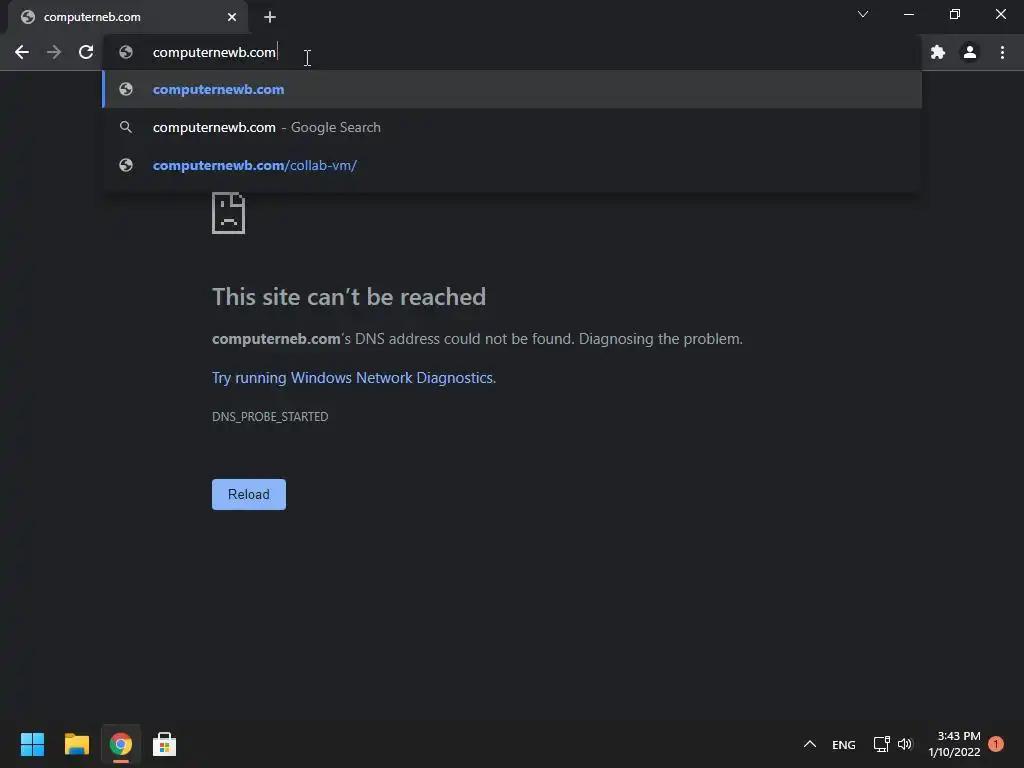Screen dimensions: 1024x768
Task: Open a new tab with plus button
Action: click(270, 17)
